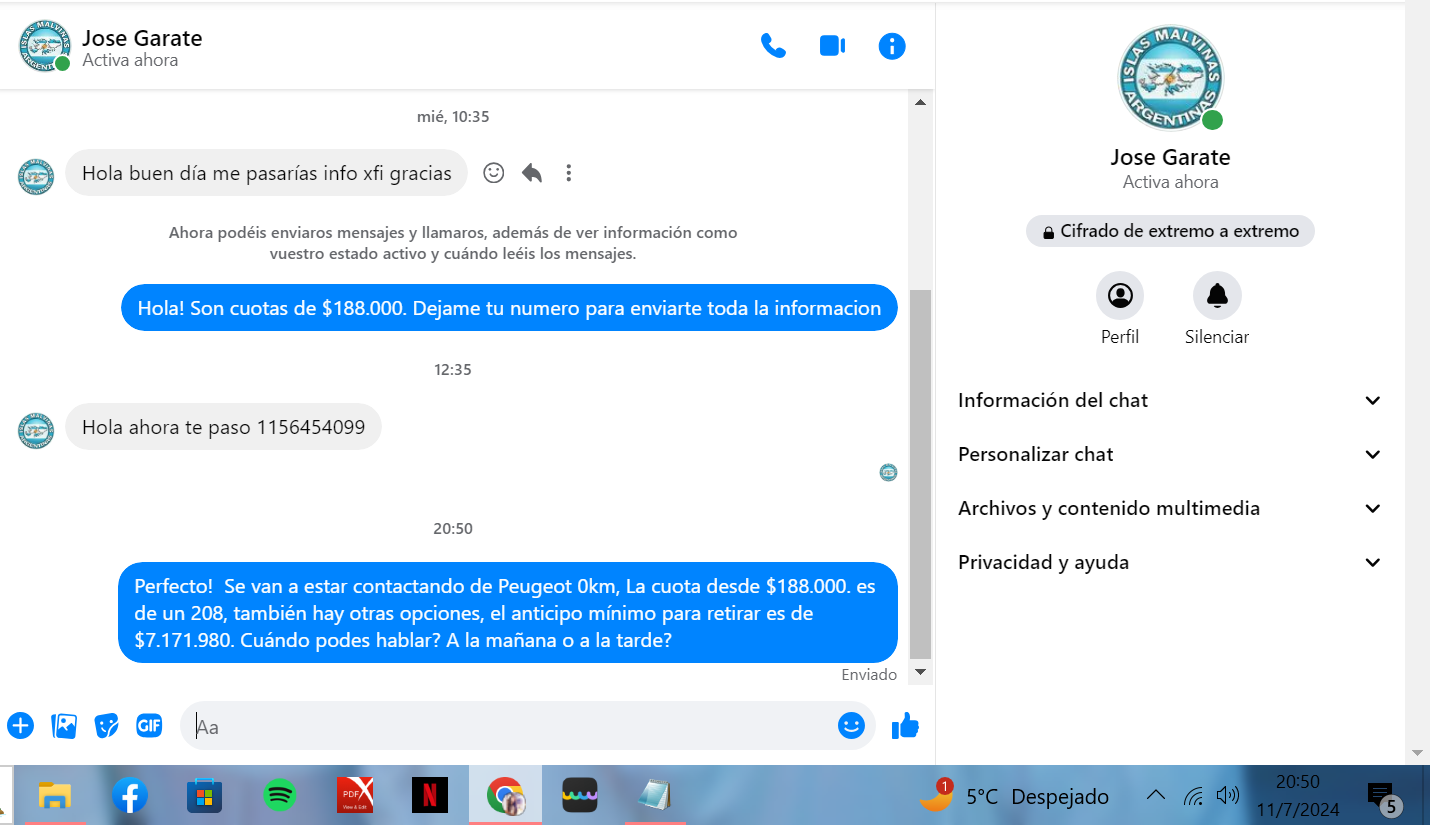Click Jose Garate's avatar in the chat header
This screenshot has width=1430, height=825.
[45, 46]
